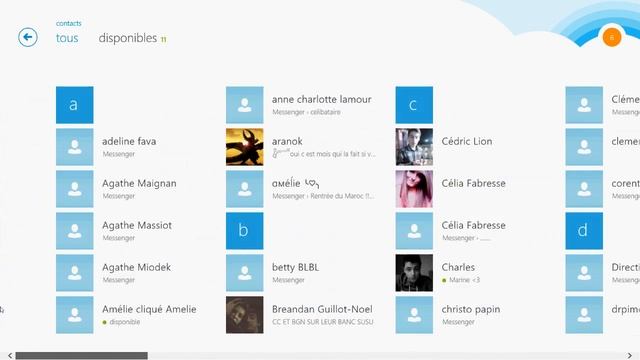Select the aranok contact name
Viewport: 640px width, 360px height.
pos(287,142)
